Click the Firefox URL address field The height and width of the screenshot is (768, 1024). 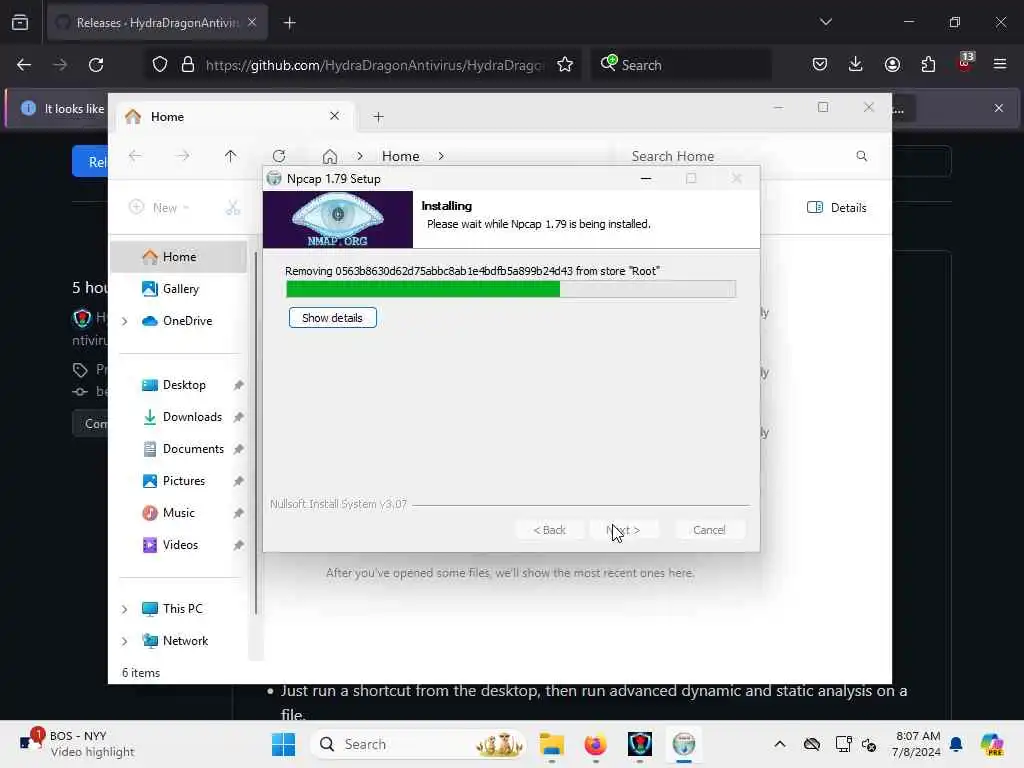374,65
